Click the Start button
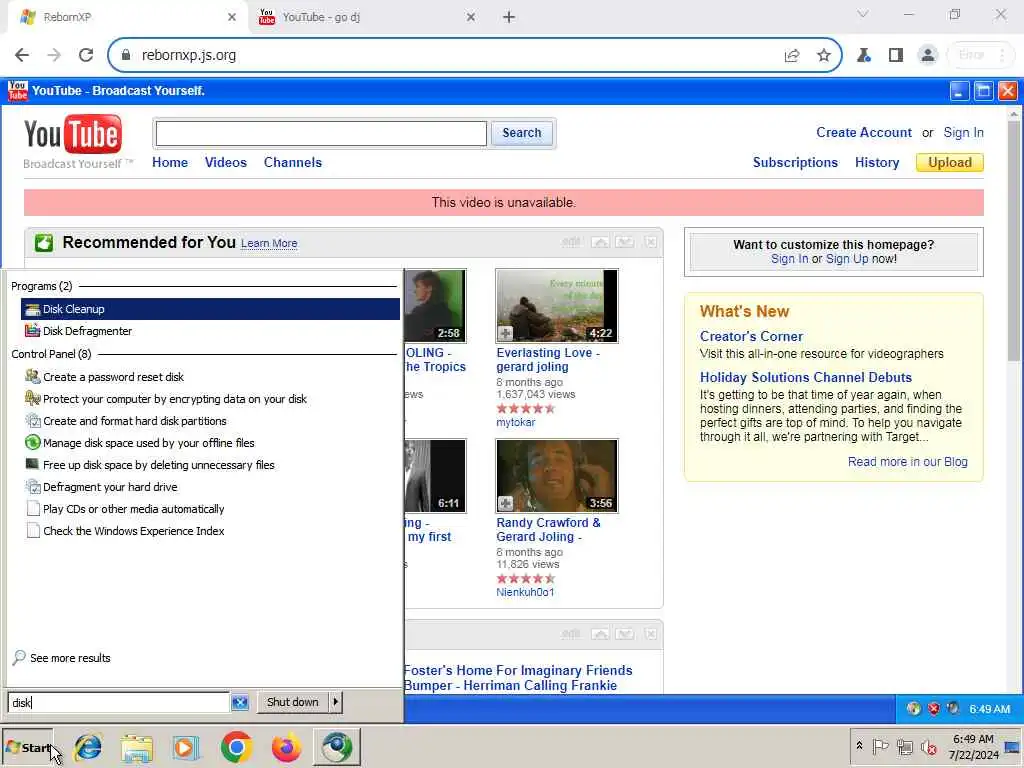This screenshot has width=1024, height=768. [x=27, y=747]
